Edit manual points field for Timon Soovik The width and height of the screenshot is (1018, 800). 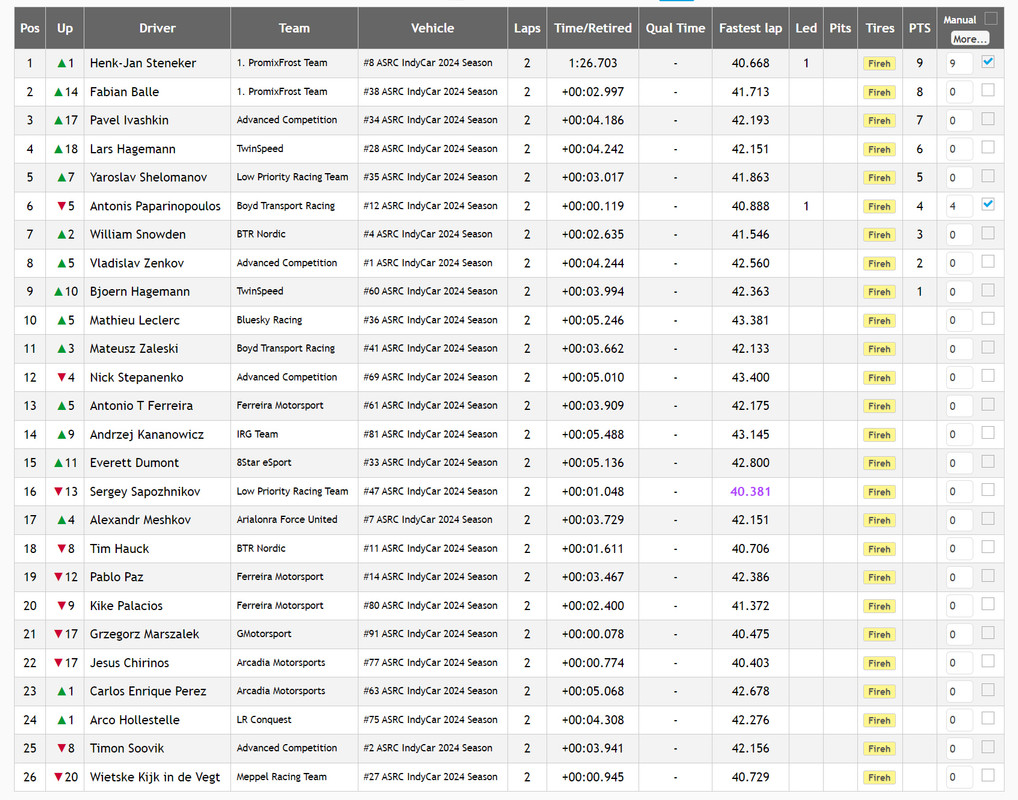click(959, 749)
